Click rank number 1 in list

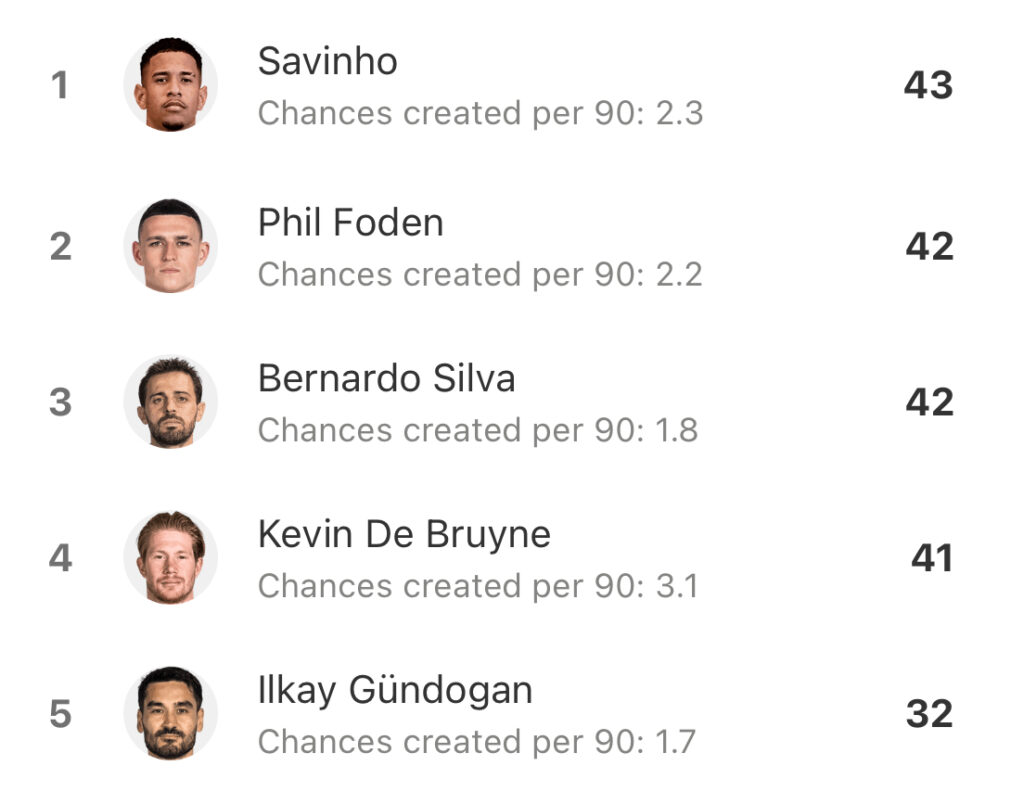coord(60,85)
